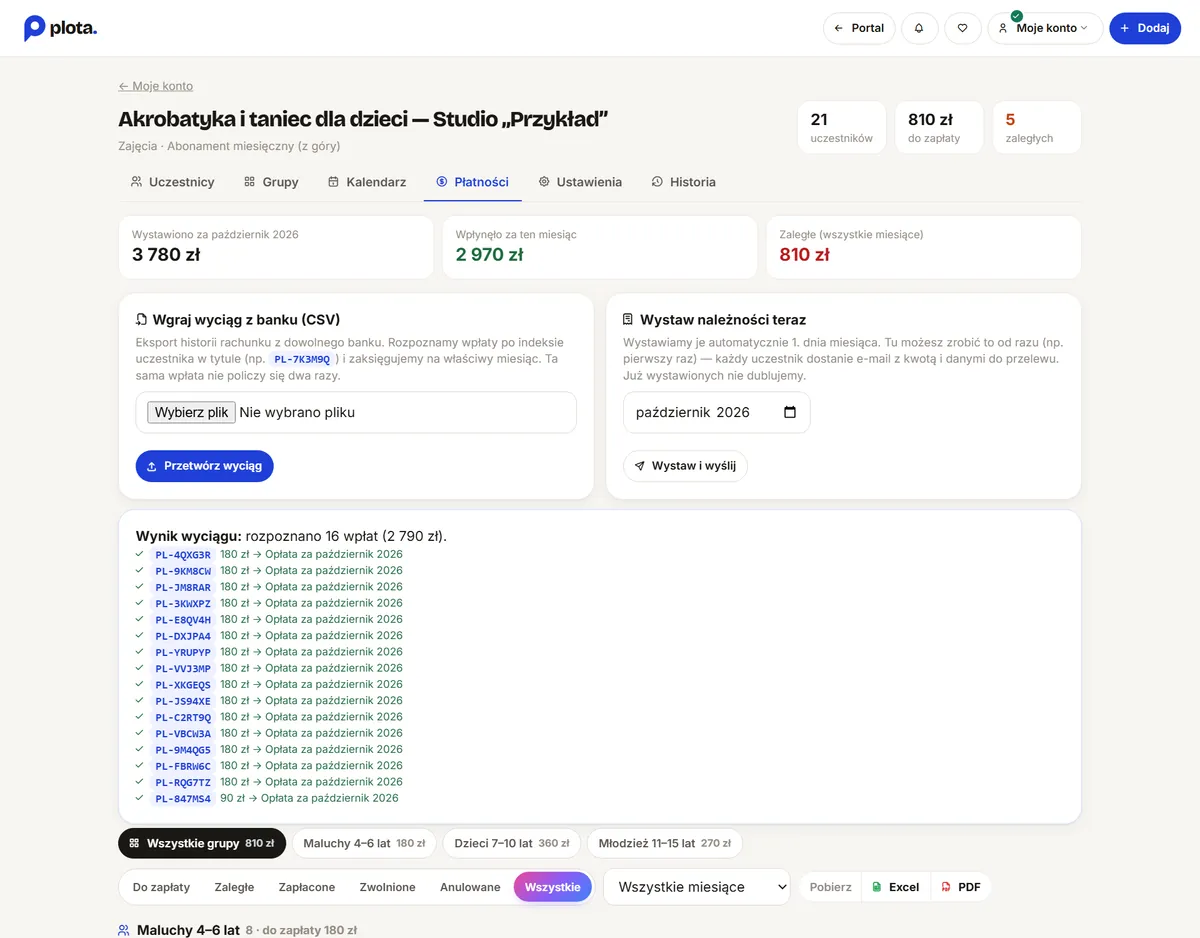
Task: Filter by Młodzież 11–15 lat group
Action: [x=665, y=843]
